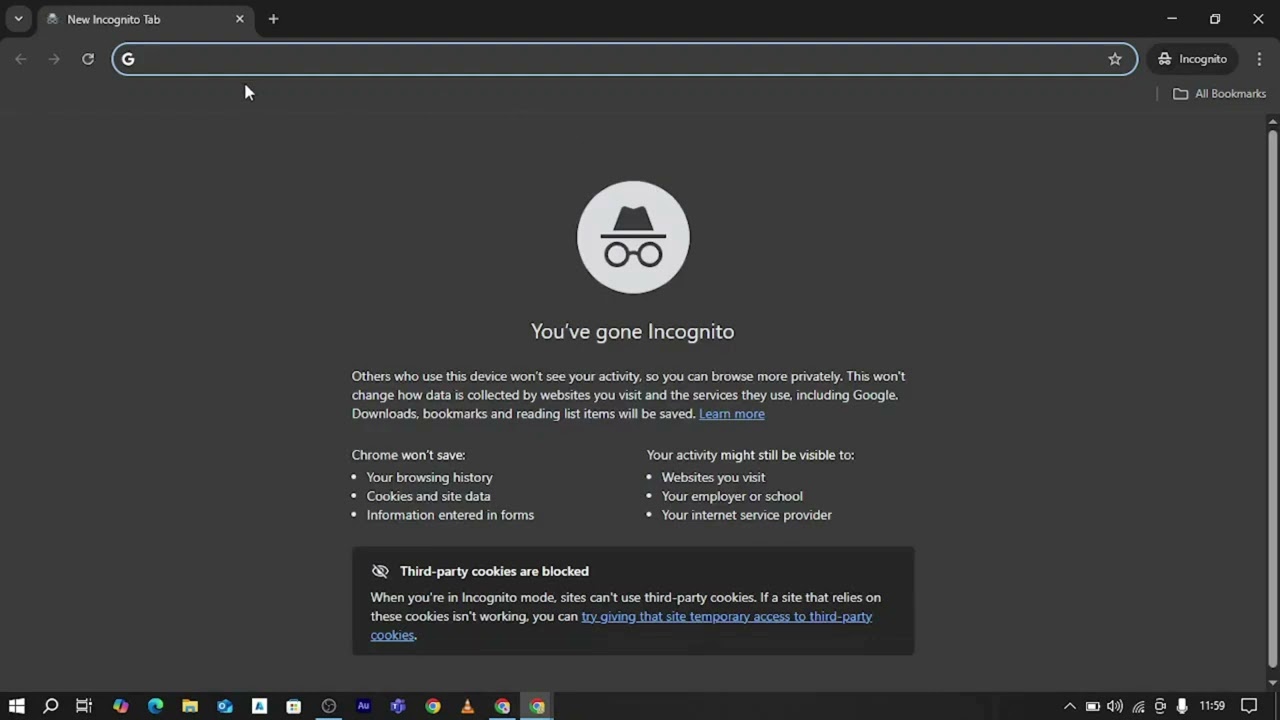The height and width of the screenshot is (720, 1280).
Task: Click the "Your browsing history" bullet
Action: [429, 478]
